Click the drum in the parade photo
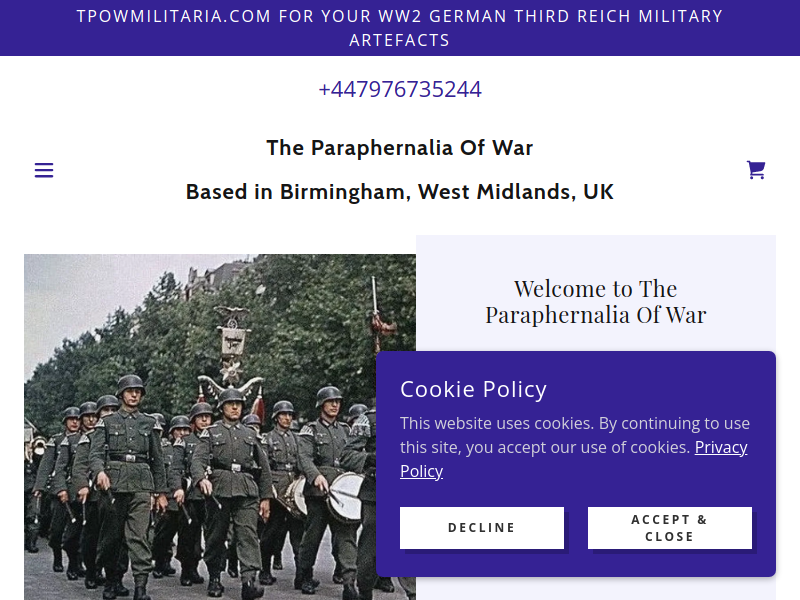The height and width of the screenshot is (600, 800). point(345,496)
